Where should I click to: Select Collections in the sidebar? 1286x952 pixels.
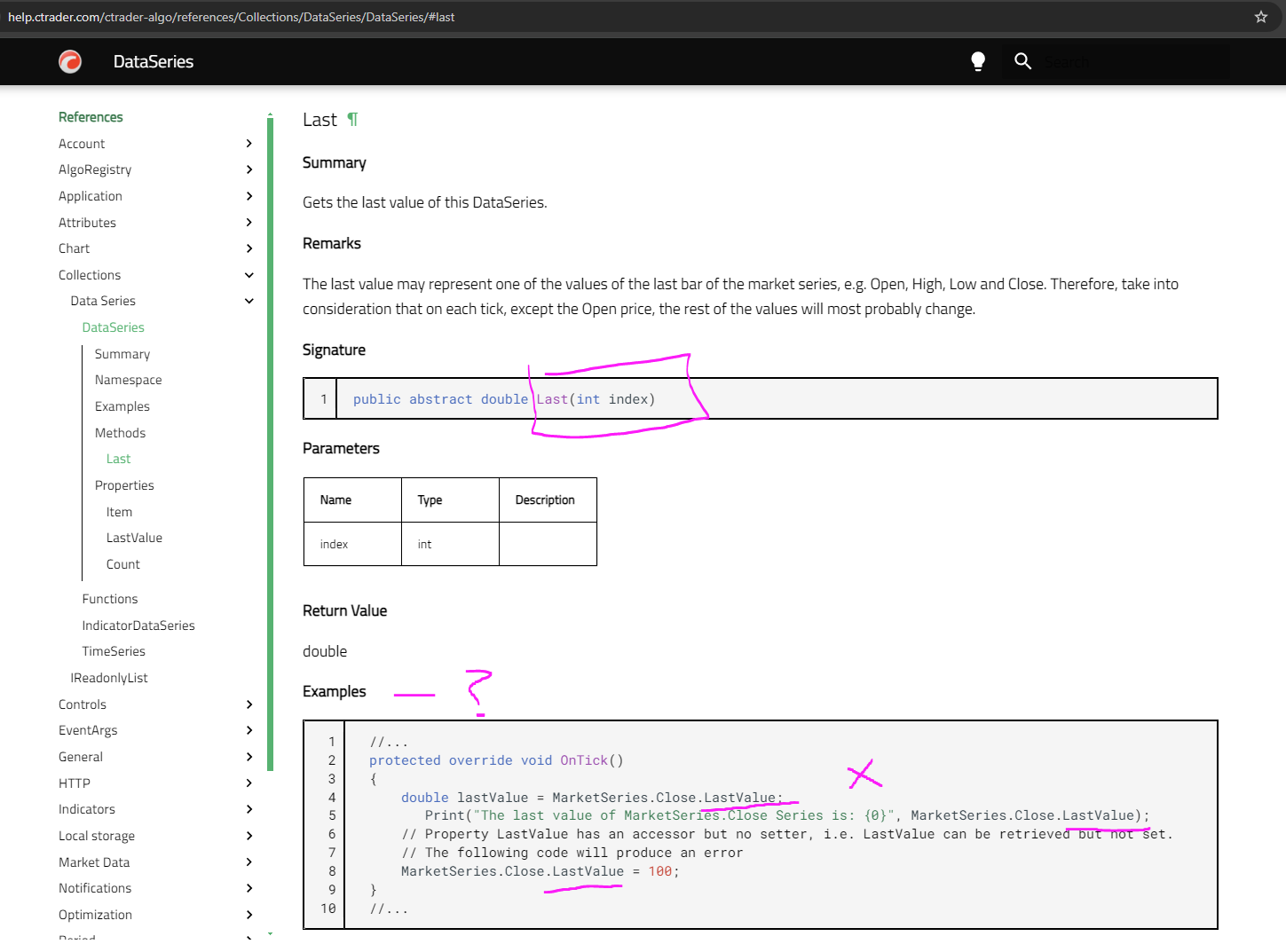(90, 275)
